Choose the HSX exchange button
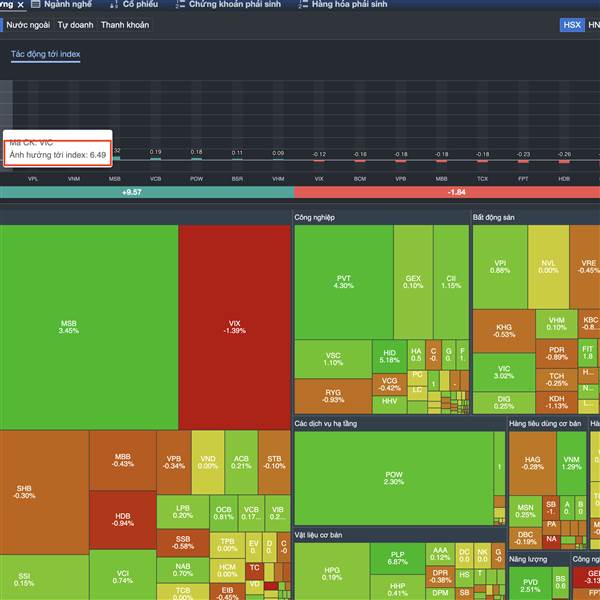This screenshot has height=600, width=600. 572,25
